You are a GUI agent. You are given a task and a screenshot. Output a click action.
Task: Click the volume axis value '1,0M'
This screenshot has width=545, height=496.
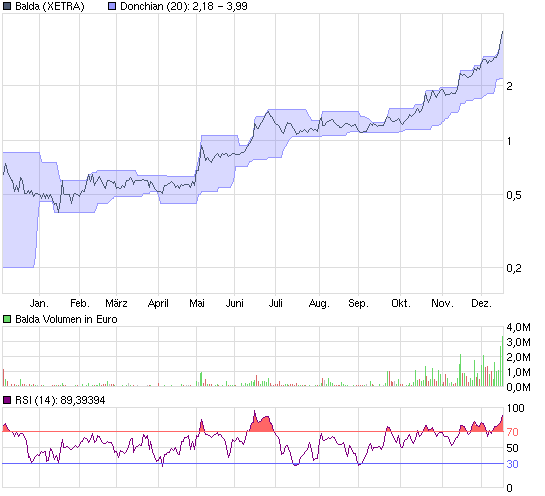click(518, 372)
